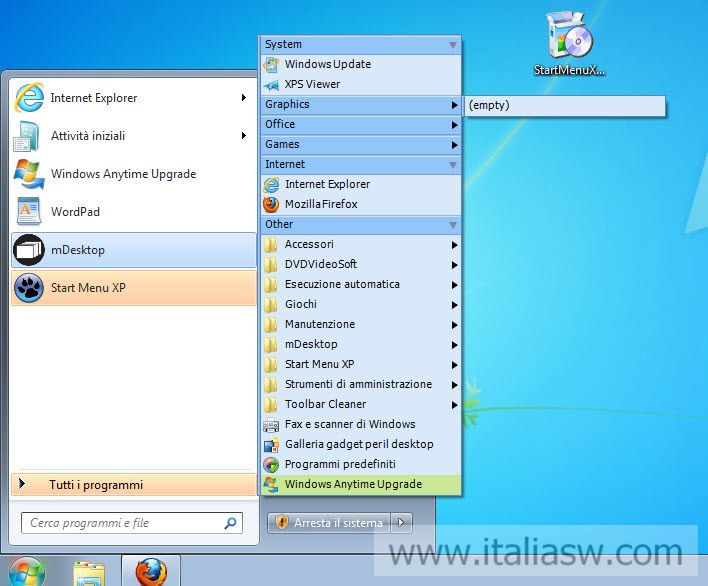Open Windows Update from System group
708x586 pixels.
[x=361, y=64]
